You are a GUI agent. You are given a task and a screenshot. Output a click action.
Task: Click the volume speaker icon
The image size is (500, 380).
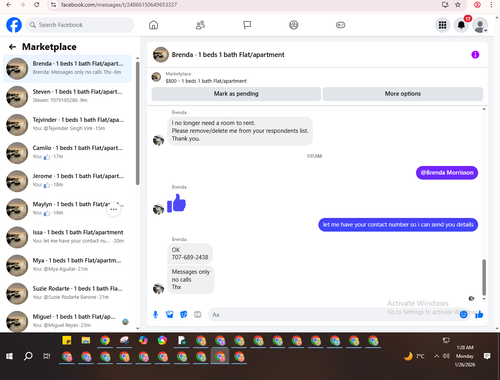[x=446, y=356]
